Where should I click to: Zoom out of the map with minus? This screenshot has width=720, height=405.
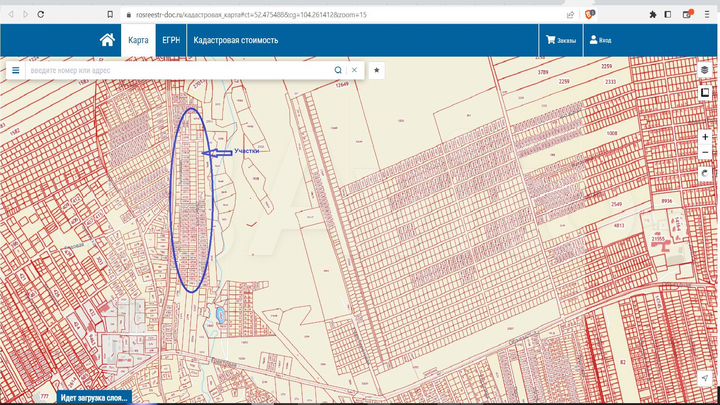(705, 152)
